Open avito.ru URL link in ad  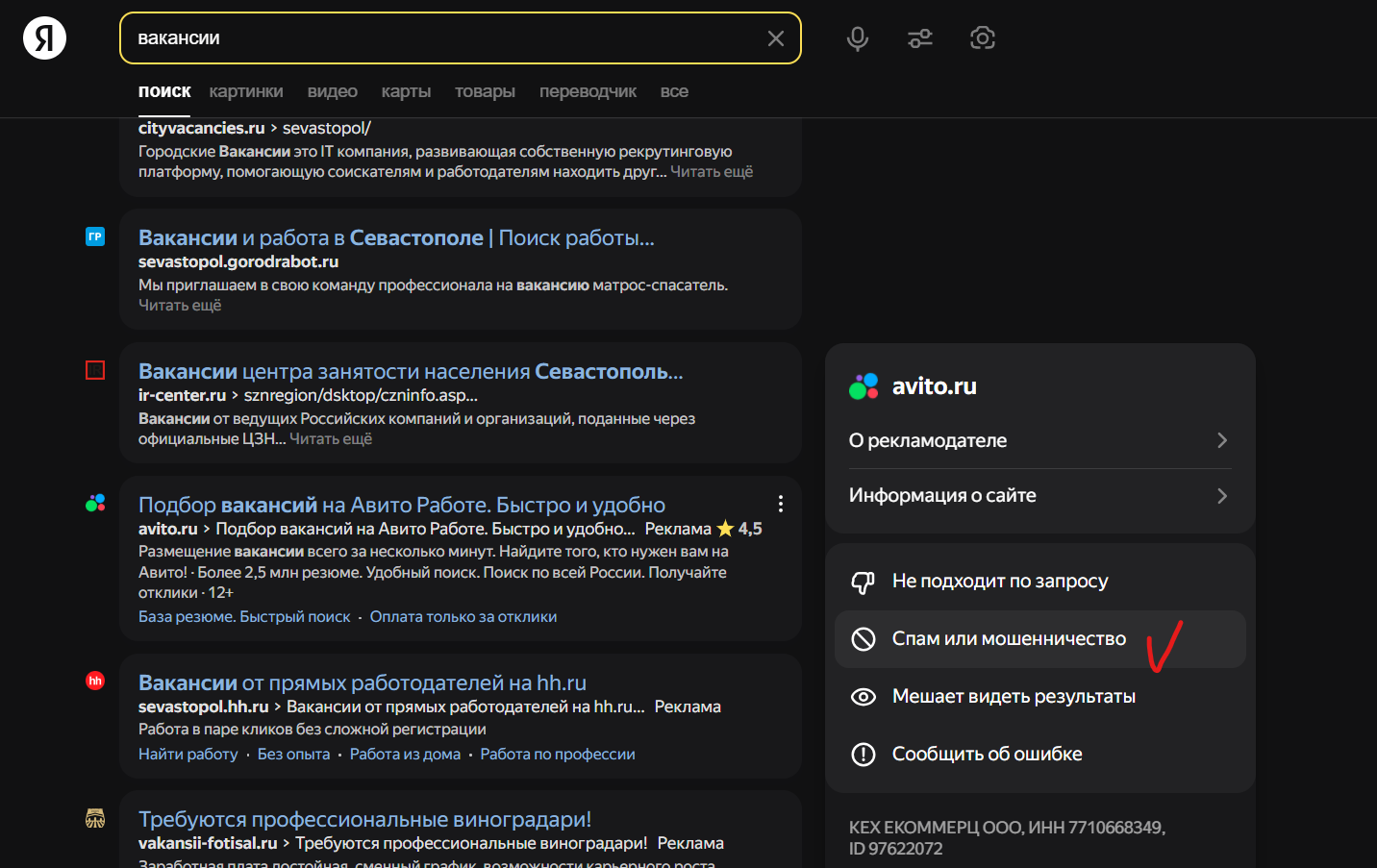click(168, 529)
